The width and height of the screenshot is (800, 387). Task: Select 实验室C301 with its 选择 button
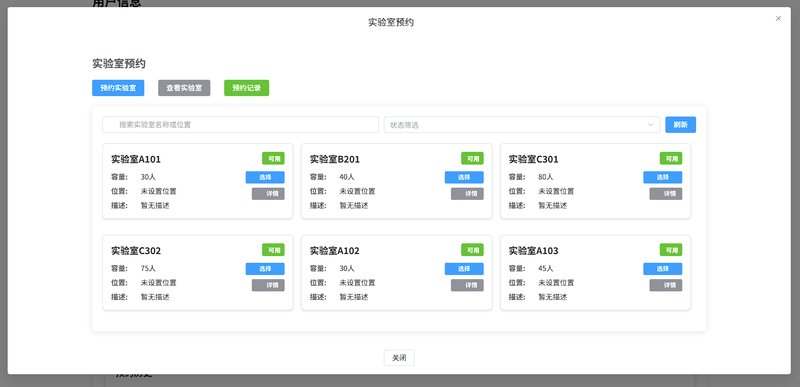[x=663, y=177]
